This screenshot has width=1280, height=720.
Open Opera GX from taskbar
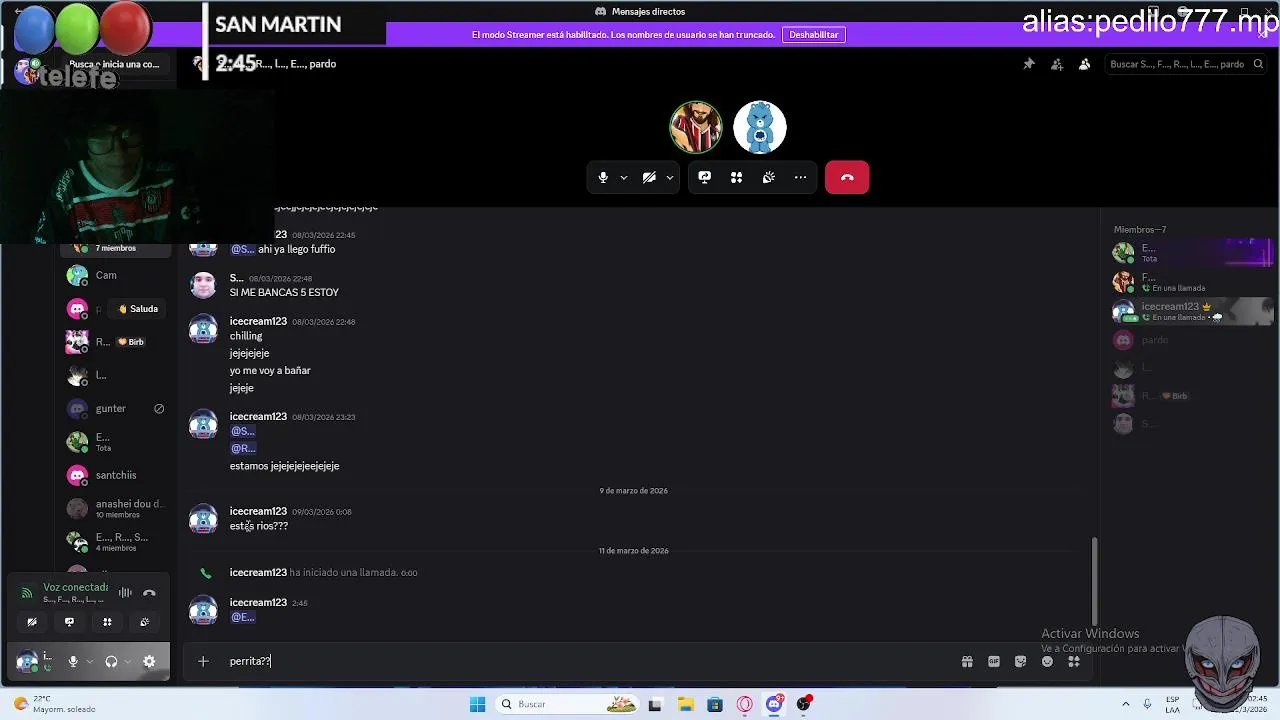(x=744, y=704)
